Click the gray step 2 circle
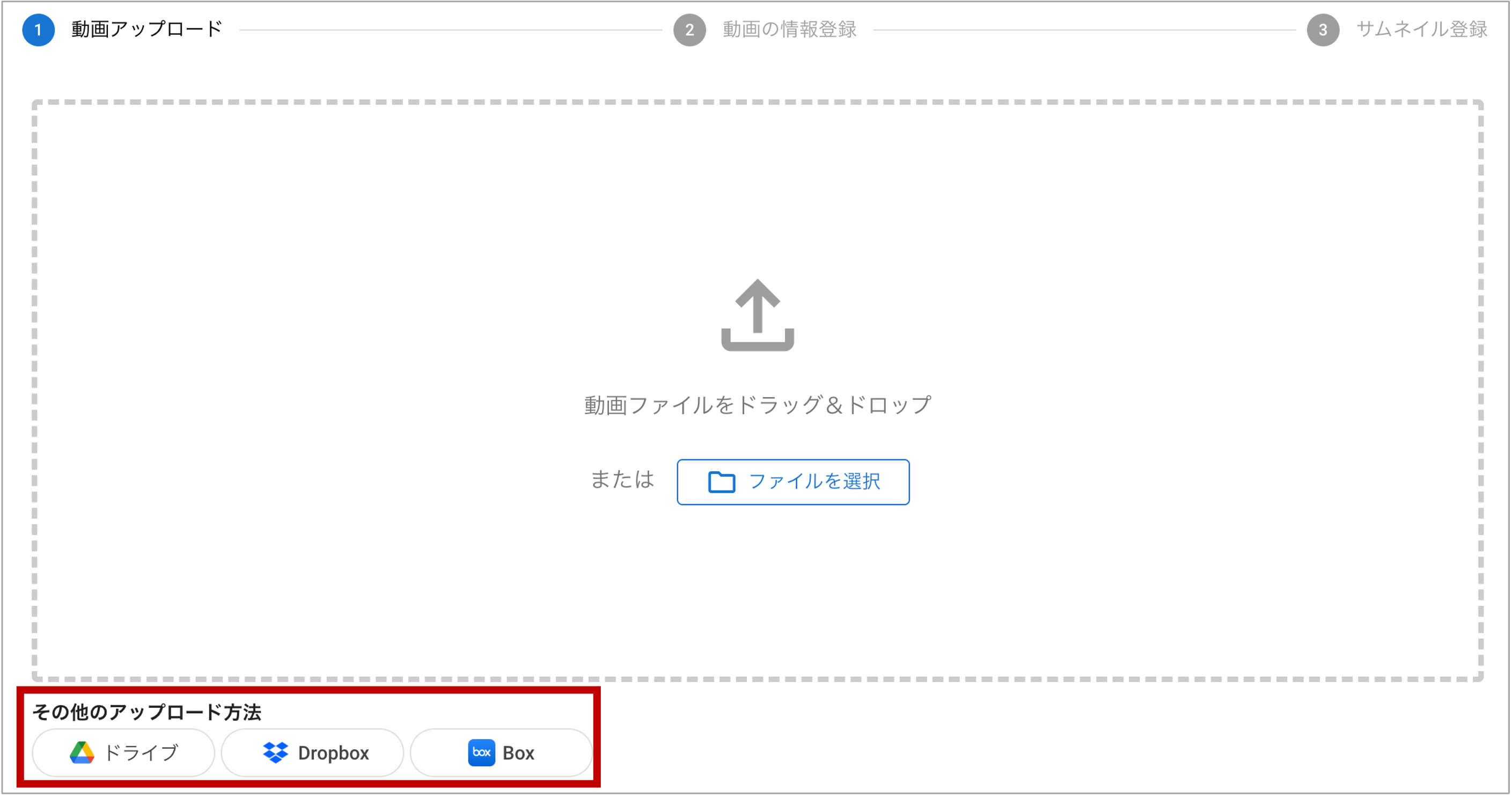Image resolution: width=1512 pixels, height=797 pixels. tap(689, 30)
